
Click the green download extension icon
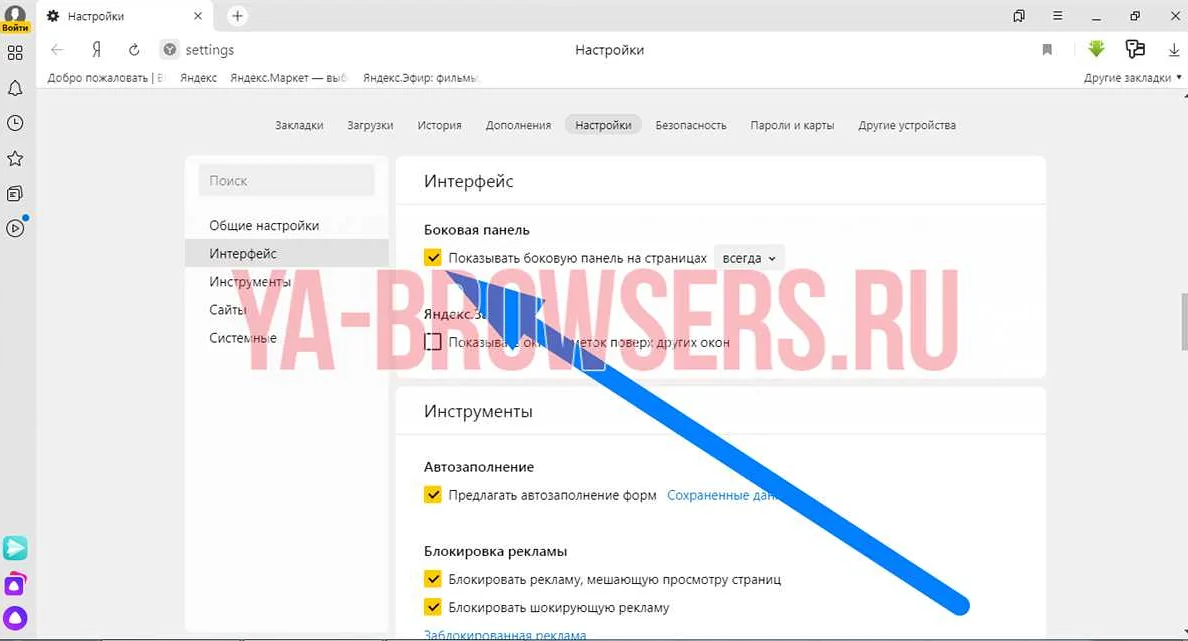click(1096, 49)
